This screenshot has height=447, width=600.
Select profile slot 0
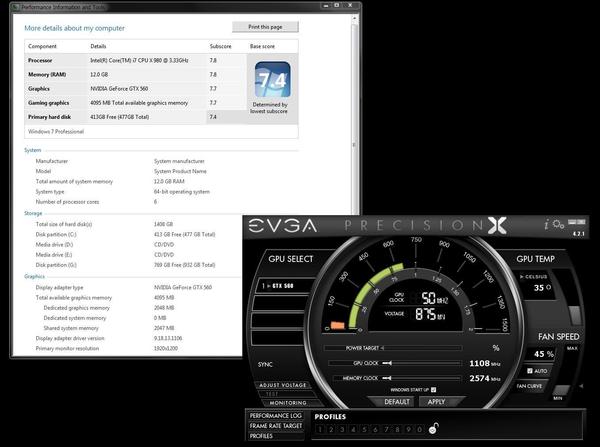click(420, 430)
